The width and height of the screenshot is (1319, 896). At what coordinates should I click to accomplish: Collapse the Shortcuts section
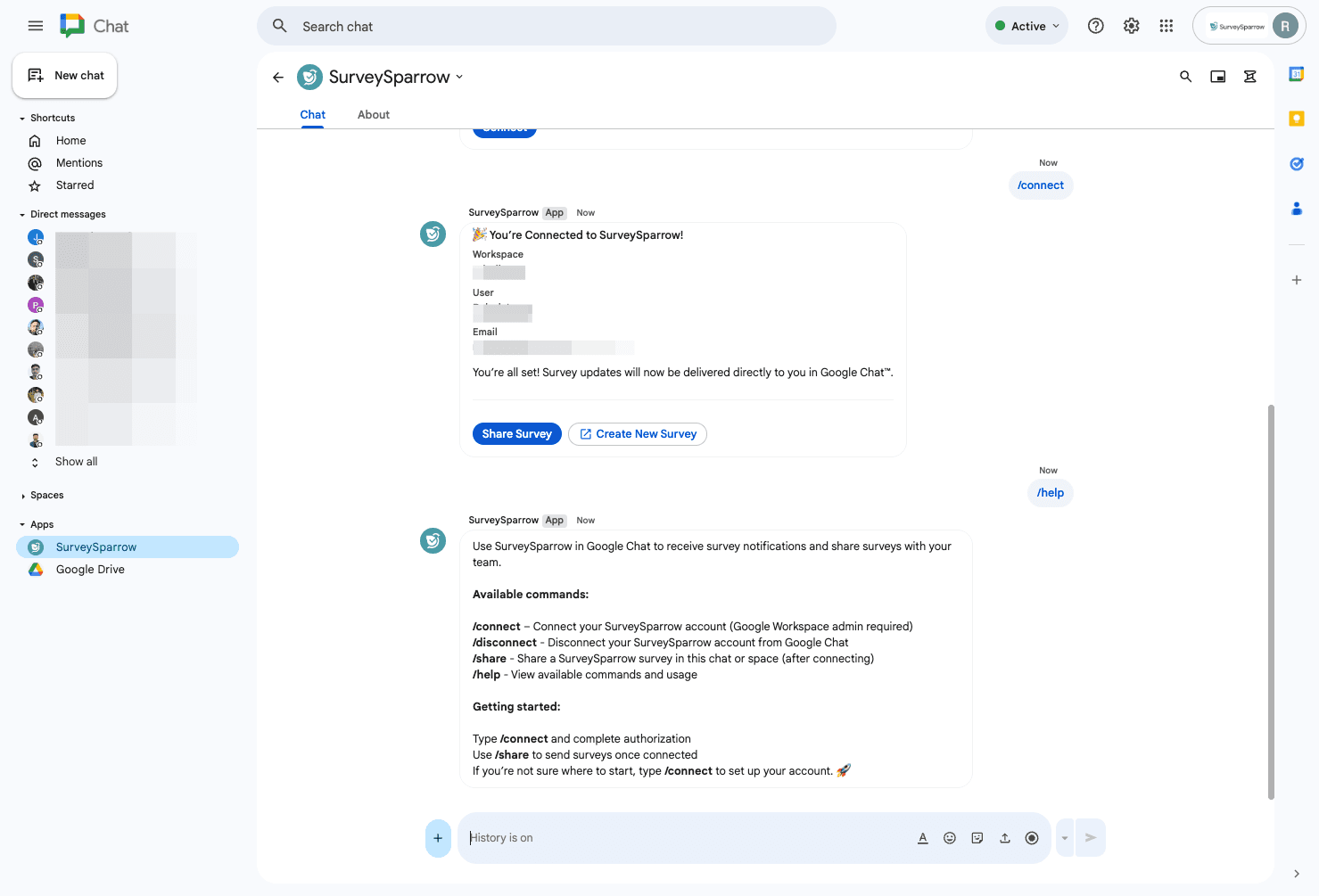pos(22,119)
